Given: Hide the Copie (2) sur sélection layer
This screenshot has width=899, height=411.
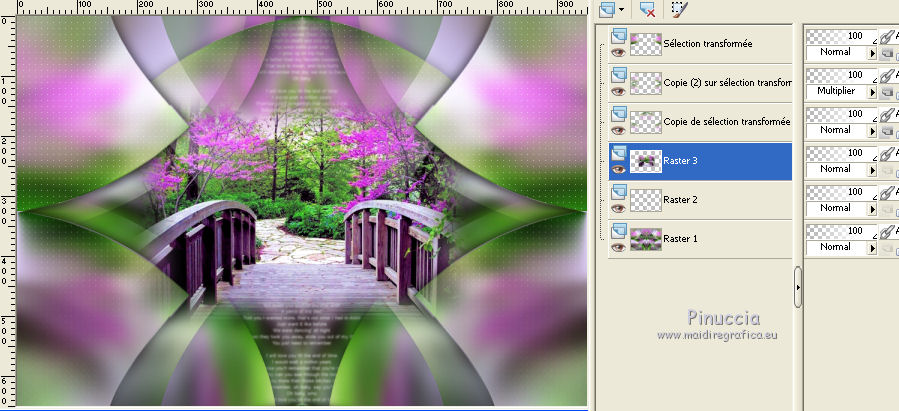Looking at the screenshot, I should [618, 91].
